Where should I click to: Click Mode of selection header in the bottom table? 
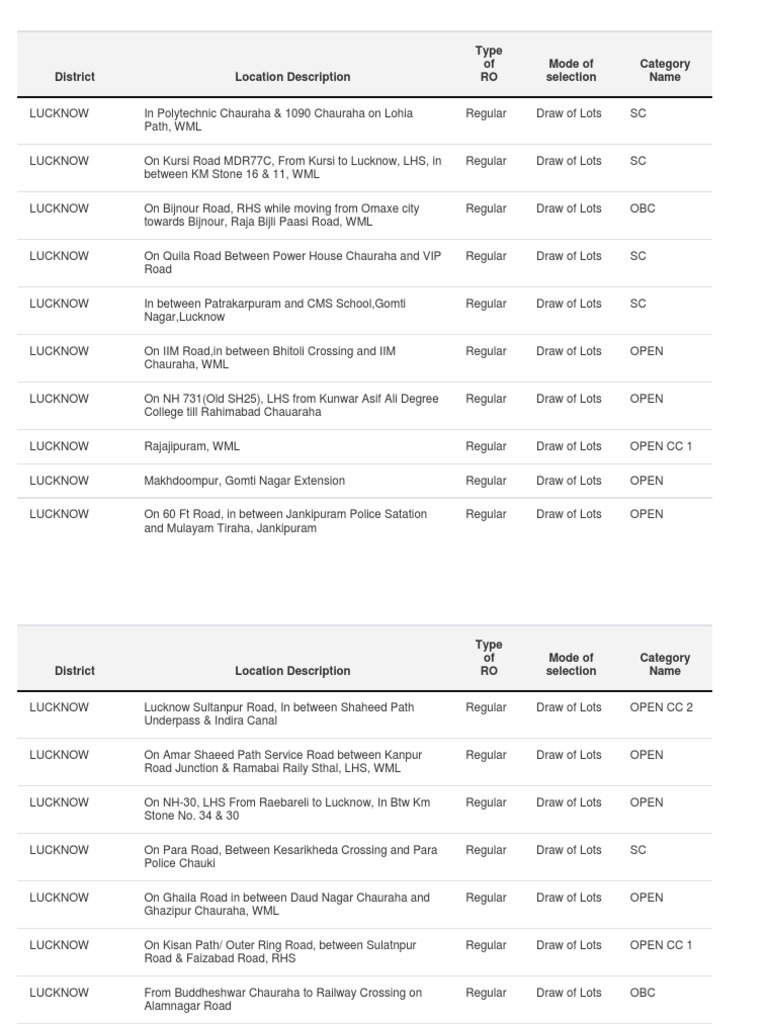571,664
